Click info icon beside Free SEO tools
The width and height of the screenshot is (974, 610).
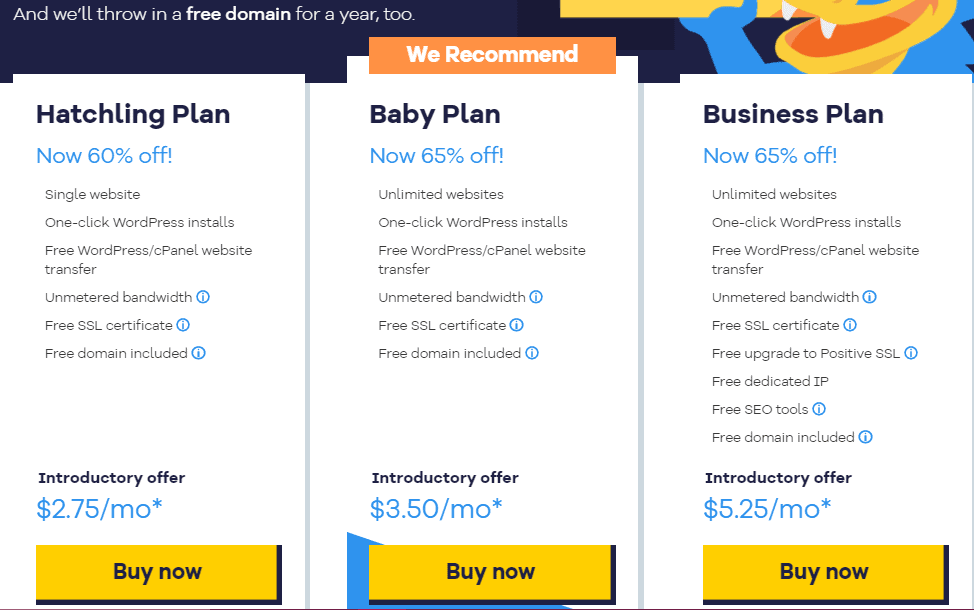point(819,409)
